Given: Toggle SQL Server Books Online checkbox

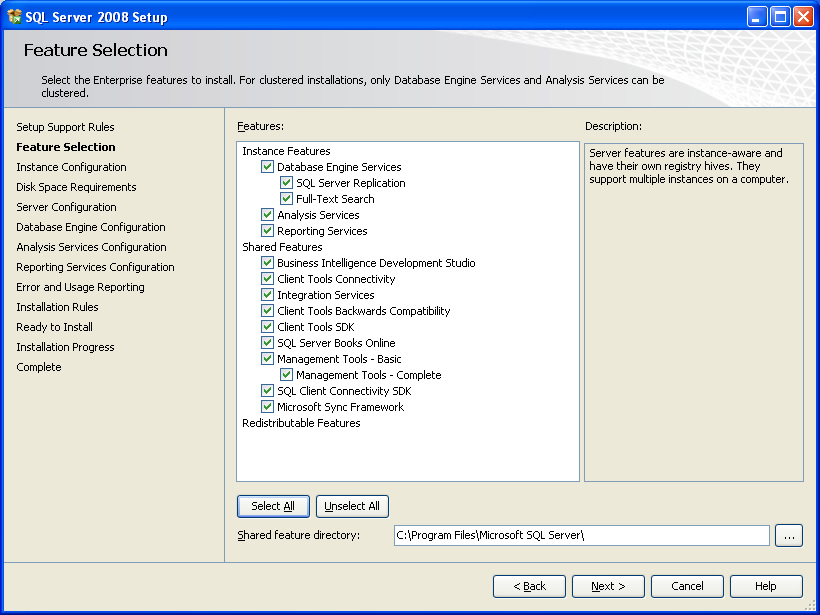Looking at the screenshot, I should pos(267,343).
